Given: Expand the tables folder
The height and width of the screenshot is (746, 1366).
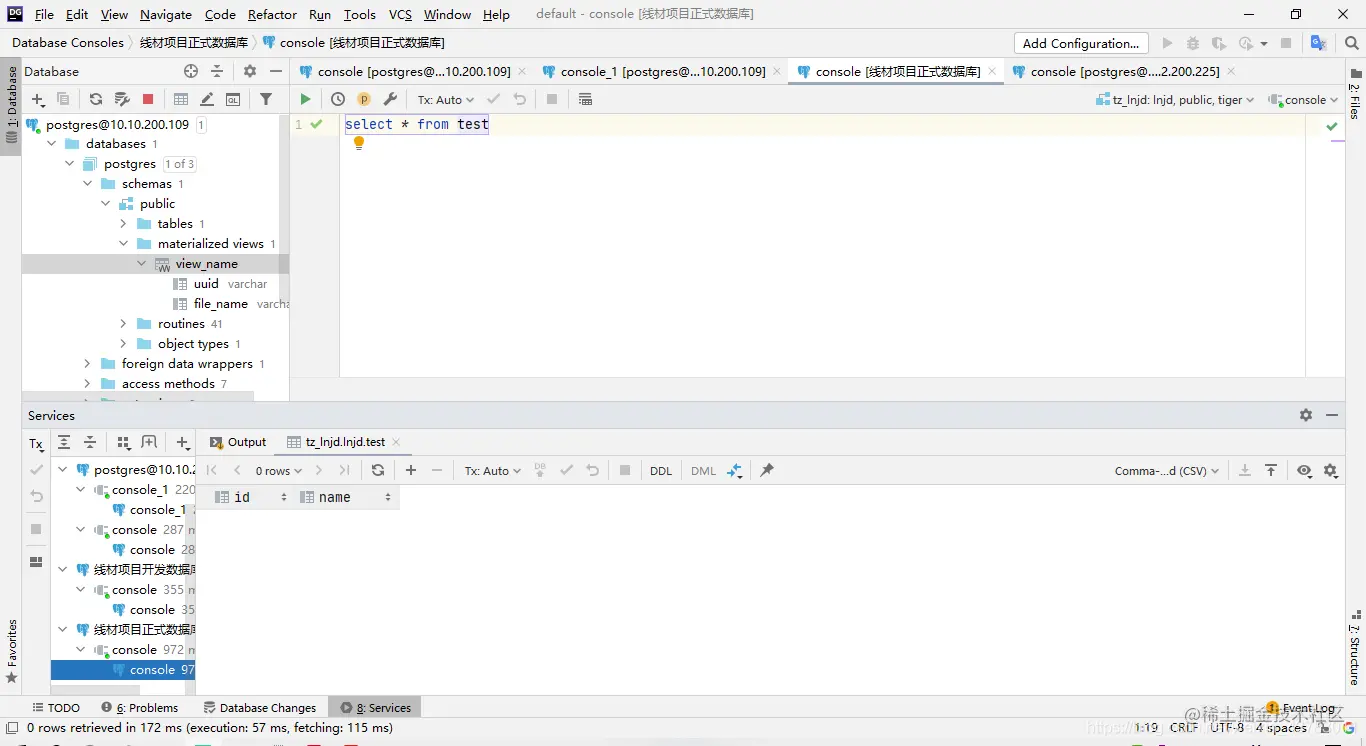Looking at the screenshot, I should coord(124,224).
